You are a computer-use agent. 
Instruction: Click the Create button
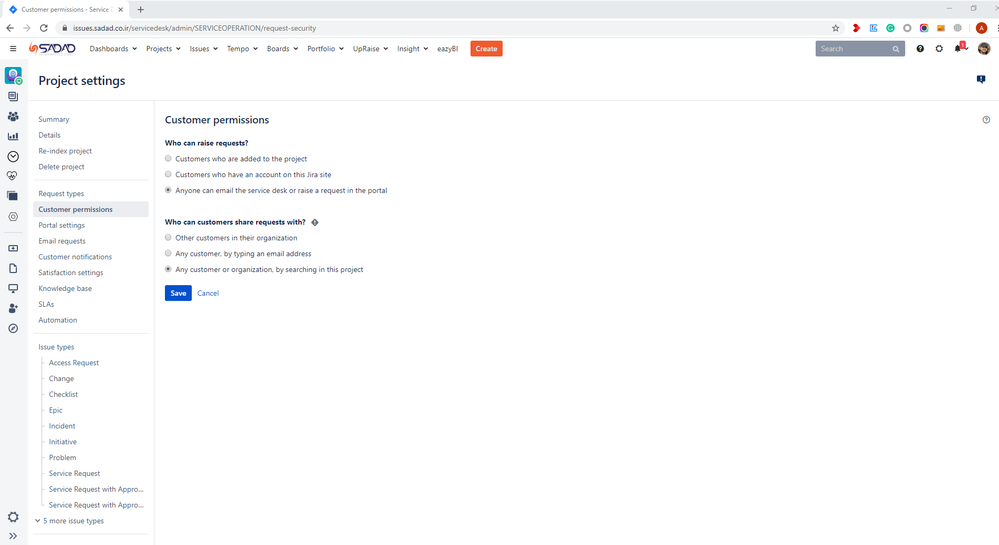pyautogui.click(x=486, y=48)
